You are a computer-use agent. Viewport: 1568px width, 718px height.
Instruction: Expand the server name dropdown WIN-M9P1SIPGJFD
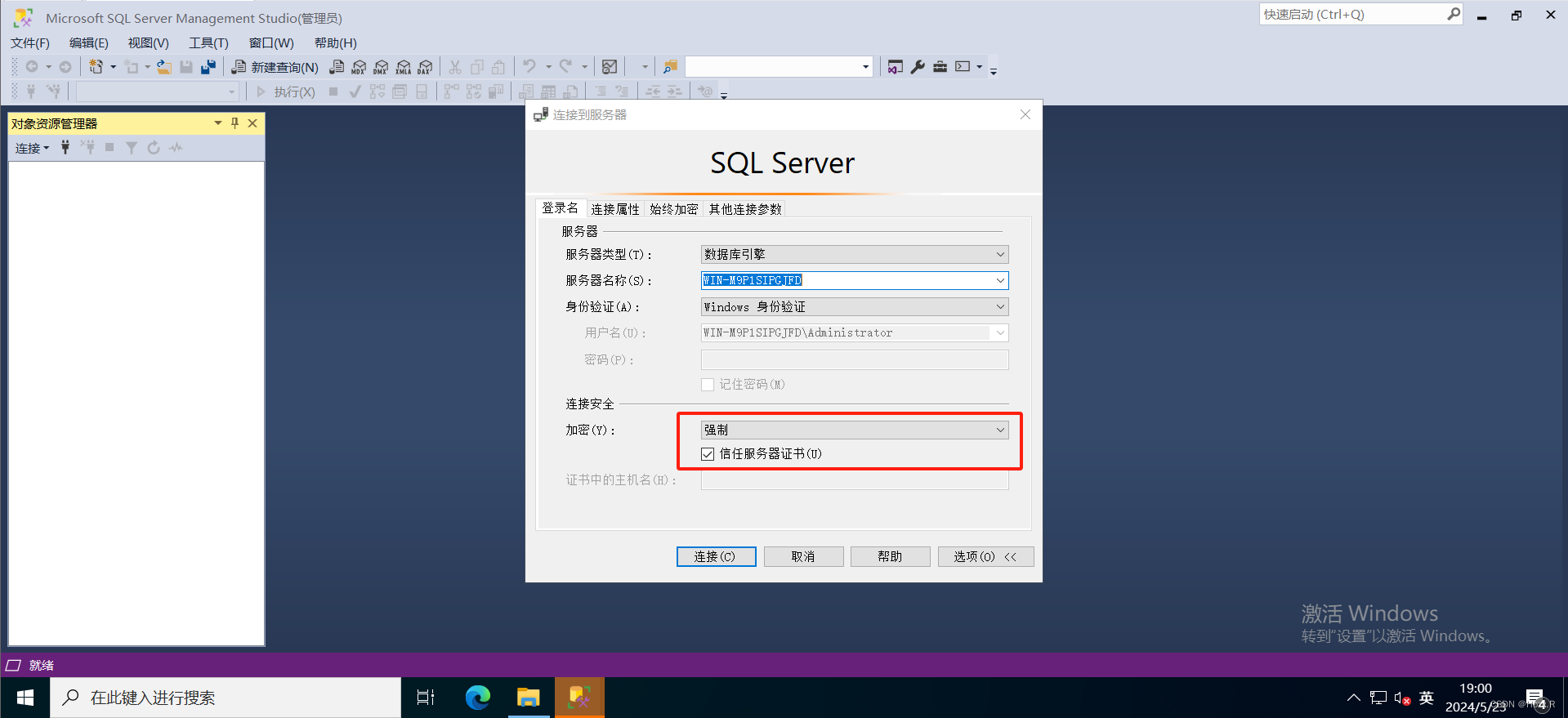click(x=1000, y=281)
